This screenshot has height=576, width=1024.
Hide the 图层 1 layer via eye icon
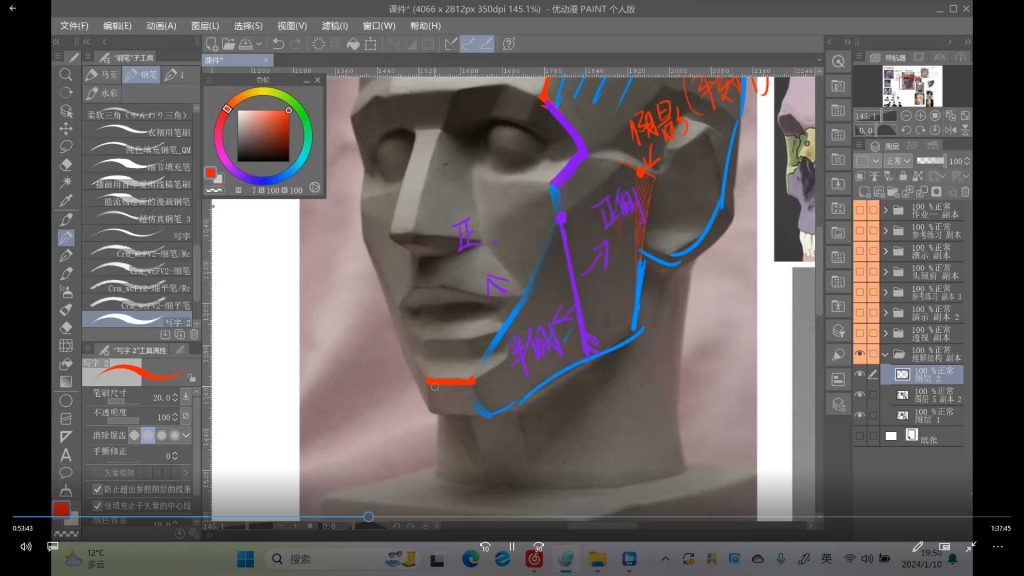coord(859,415)
